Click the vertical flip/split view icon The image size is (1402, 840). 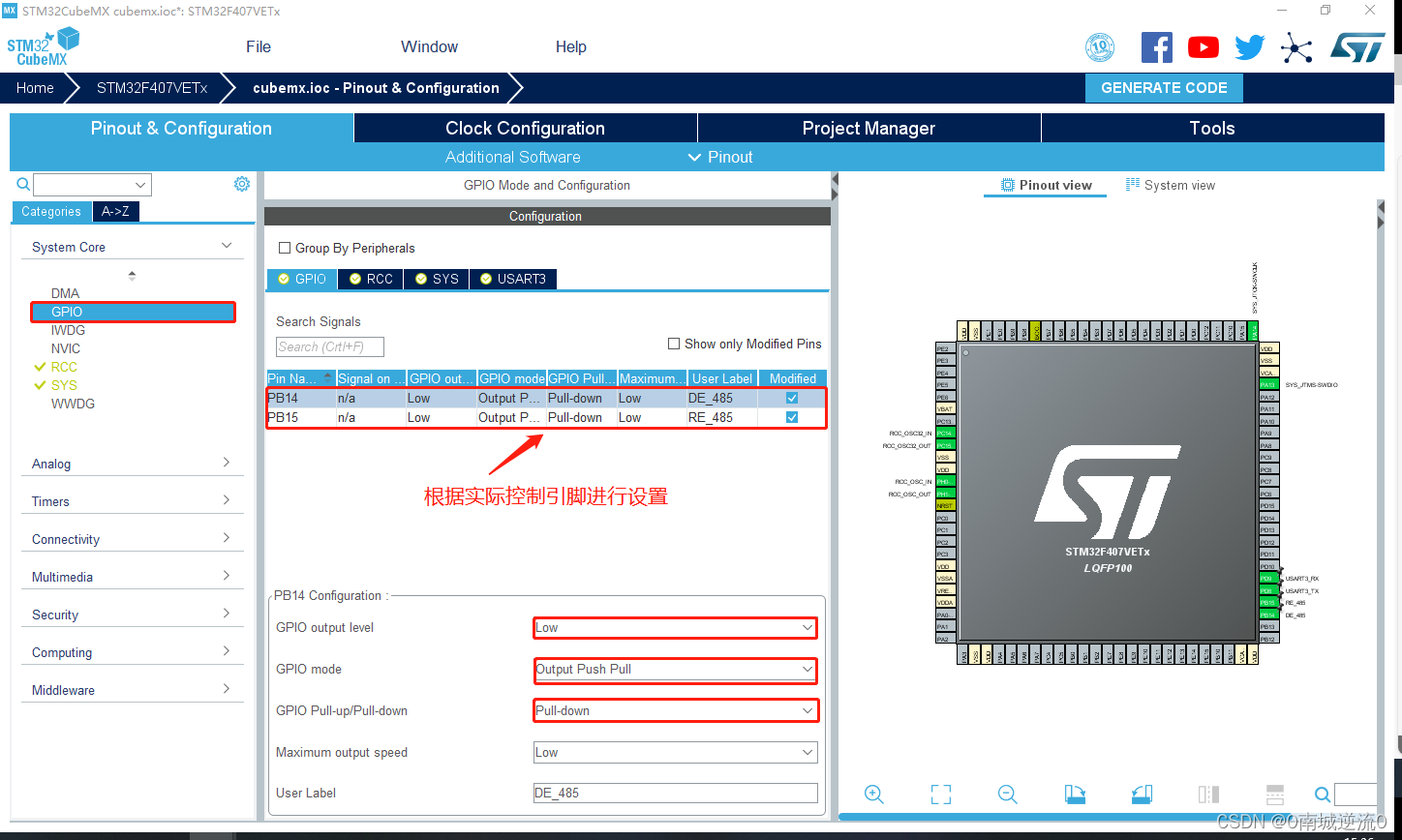click(1208, 795)
